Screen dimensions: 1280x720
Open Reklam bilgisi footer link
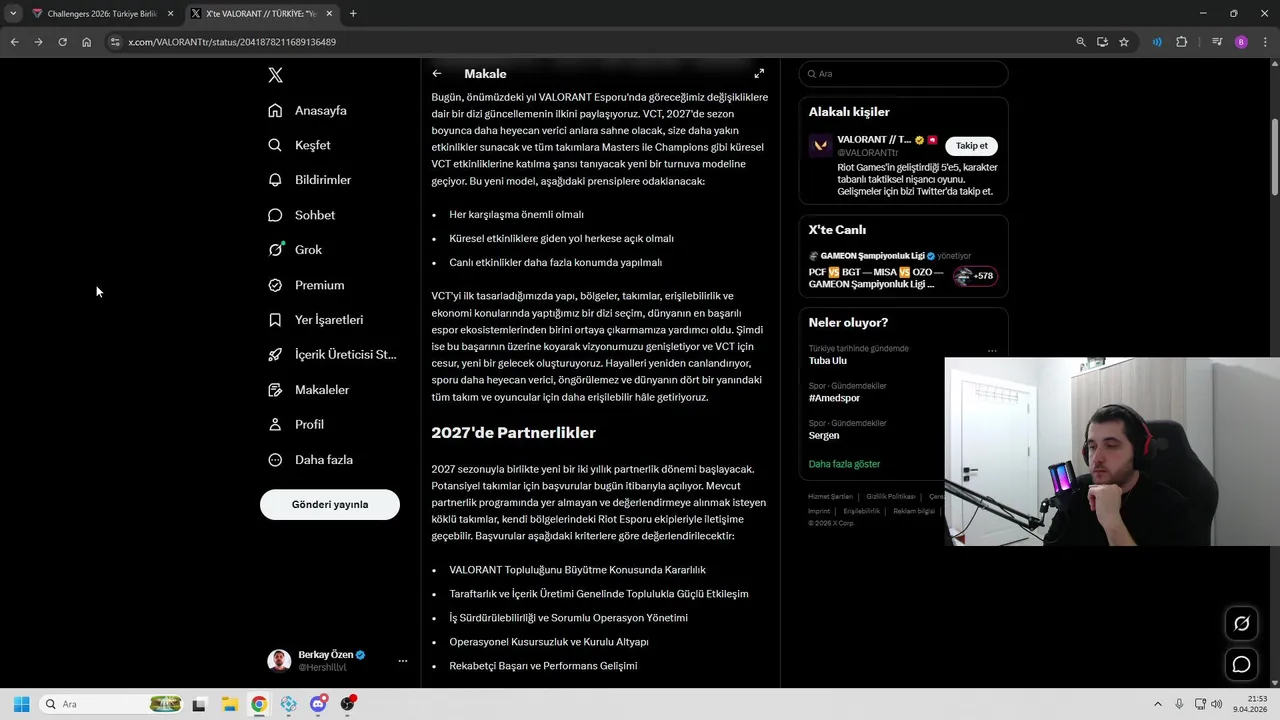tap(914, 511)
